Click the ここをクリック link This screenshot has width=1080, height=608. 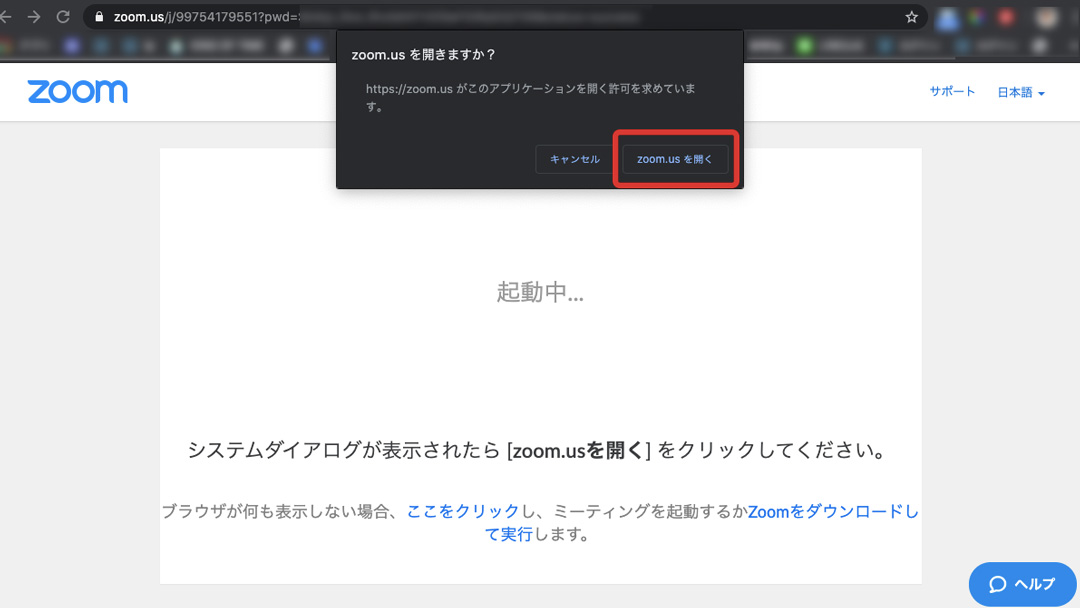pos(462,511)
